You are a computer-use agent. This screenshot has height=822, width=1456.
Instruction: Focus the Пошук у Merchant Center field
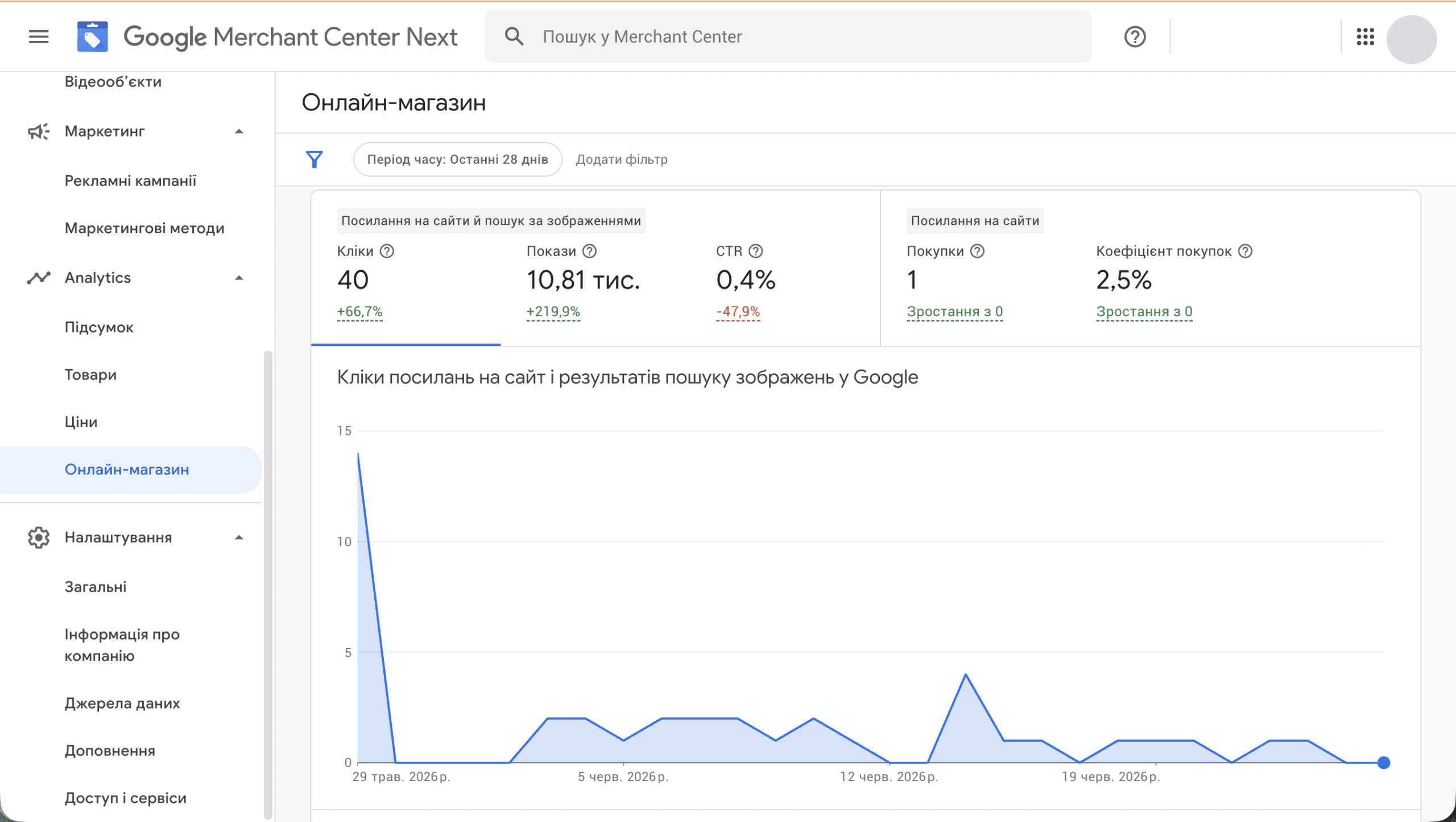(788, 37)
